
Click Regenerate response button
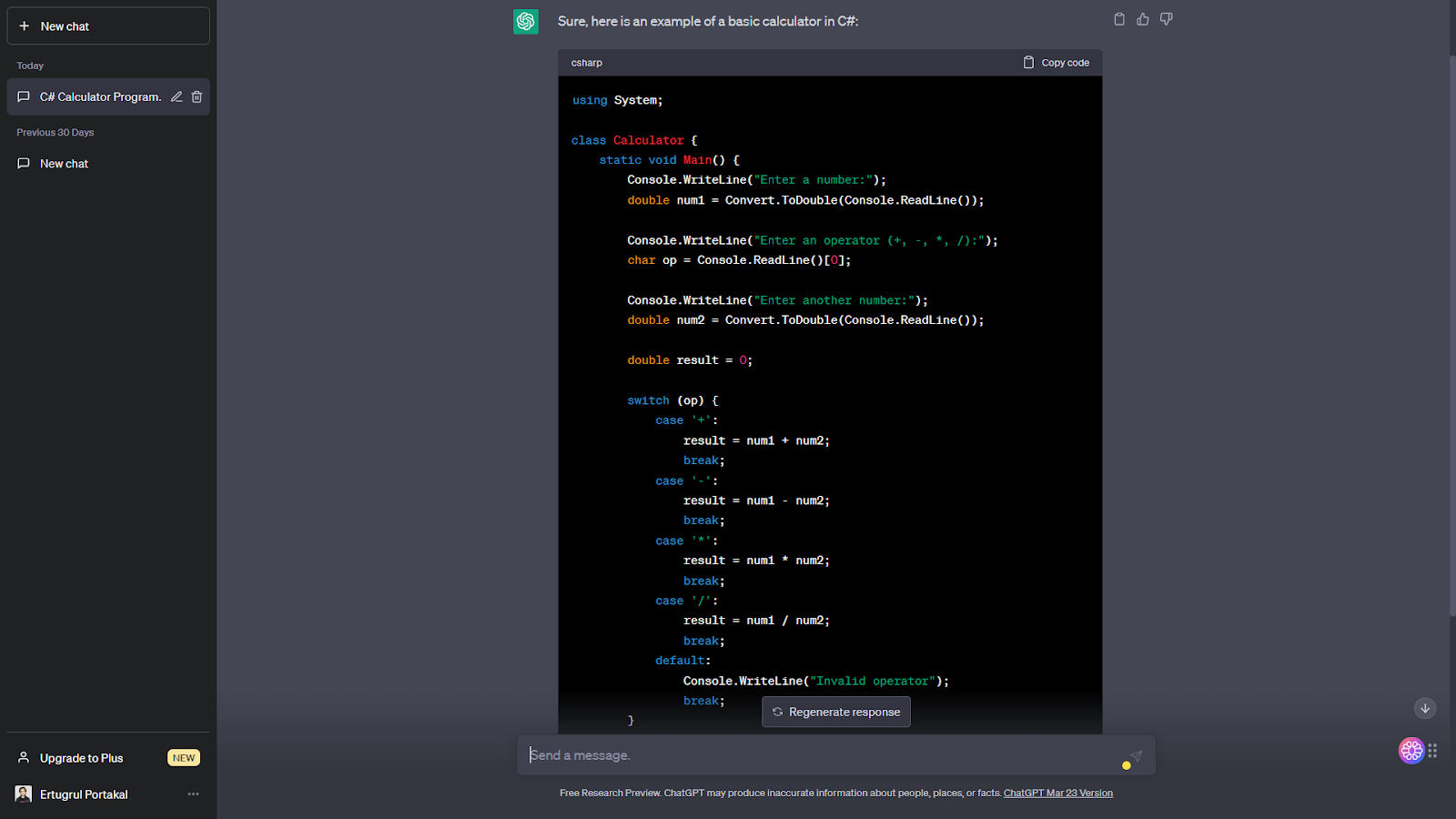[836, 712]
